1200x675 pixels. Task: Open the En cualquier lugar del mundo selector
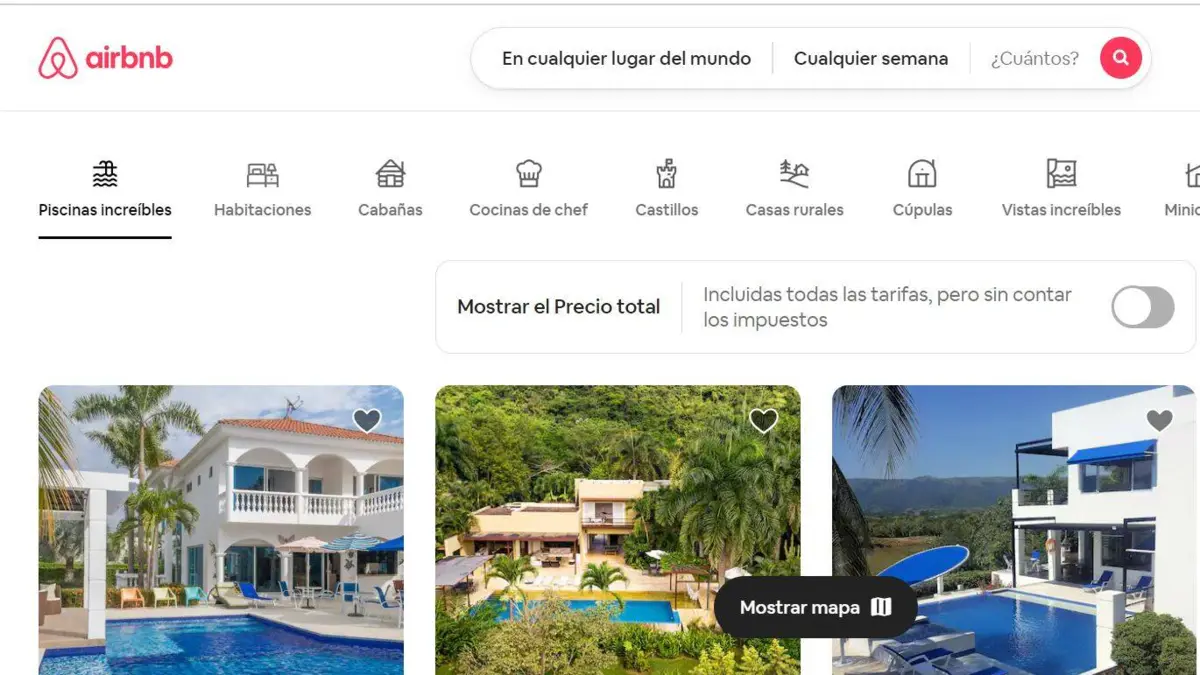click(x=626, y=58)
